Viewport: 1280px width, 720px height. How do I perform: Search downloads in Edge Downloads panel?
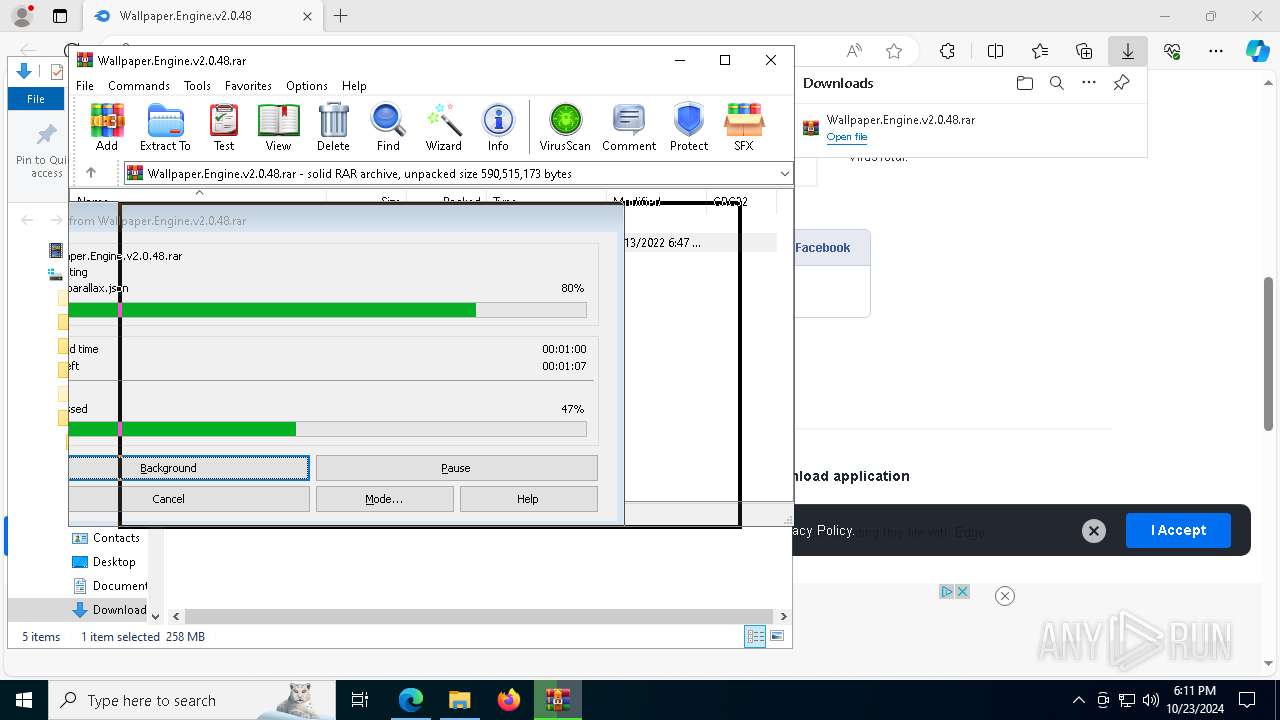(x=1056, y=83)
